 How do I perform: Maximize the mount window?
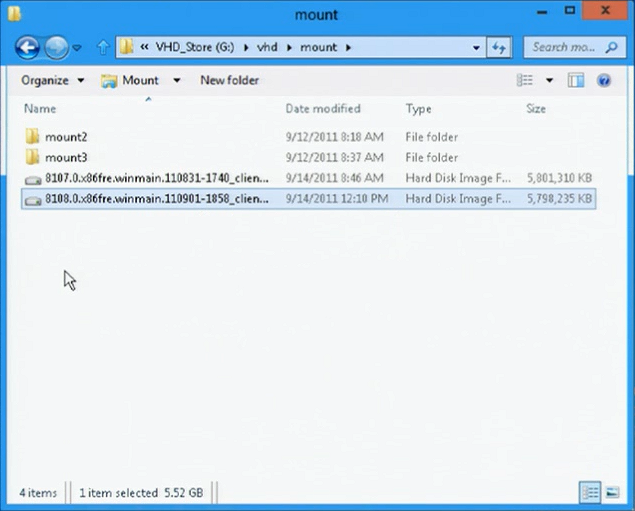pyautogui.click(x=570, y=11)
